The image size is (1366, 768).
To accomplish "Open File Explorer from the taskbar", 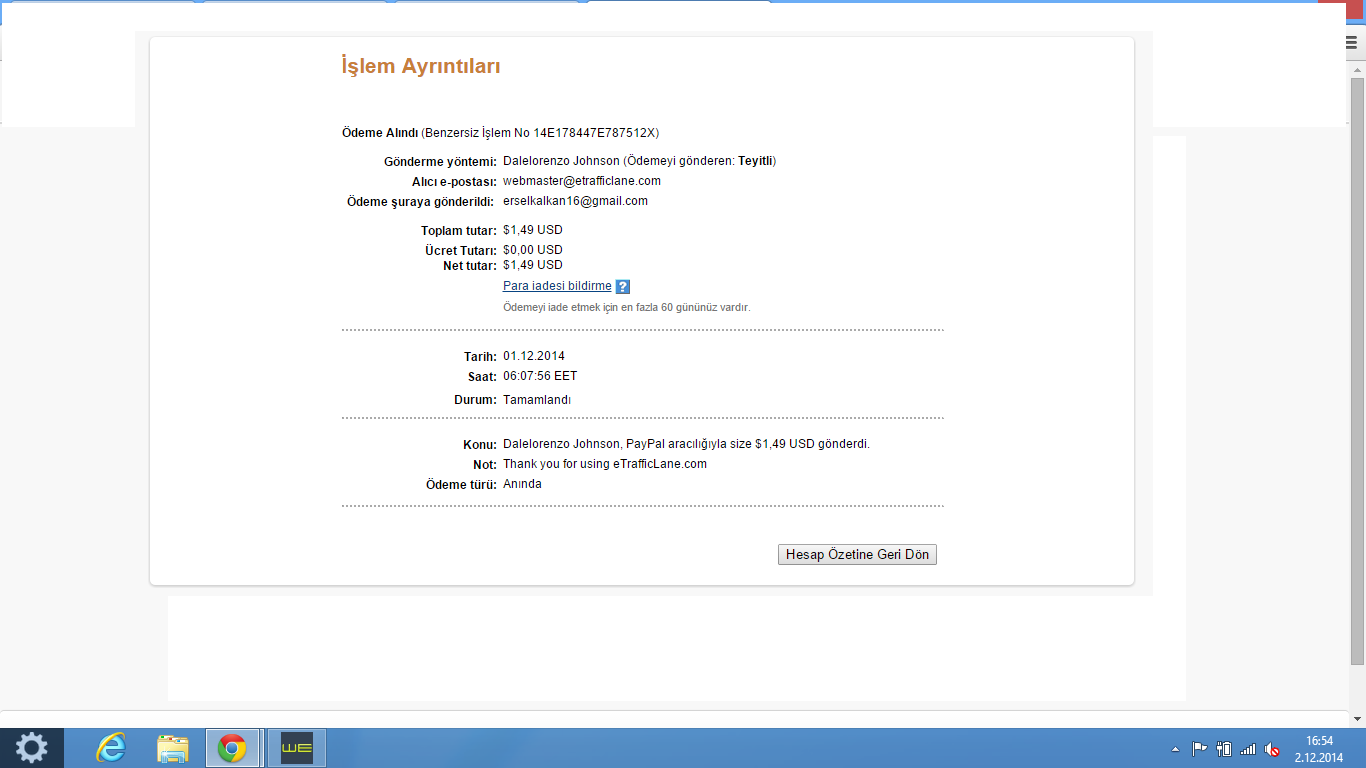I will pos(173,748).
